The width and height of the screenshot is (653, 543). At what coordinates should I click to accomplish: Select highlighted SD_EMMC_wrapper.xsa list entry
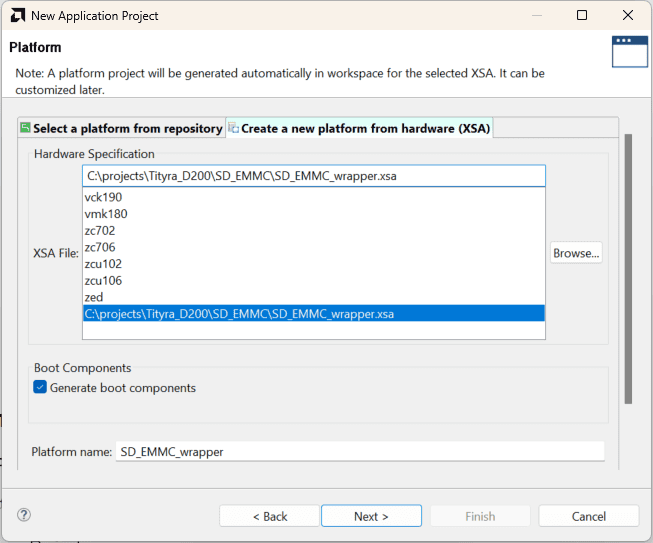(240, 314)
